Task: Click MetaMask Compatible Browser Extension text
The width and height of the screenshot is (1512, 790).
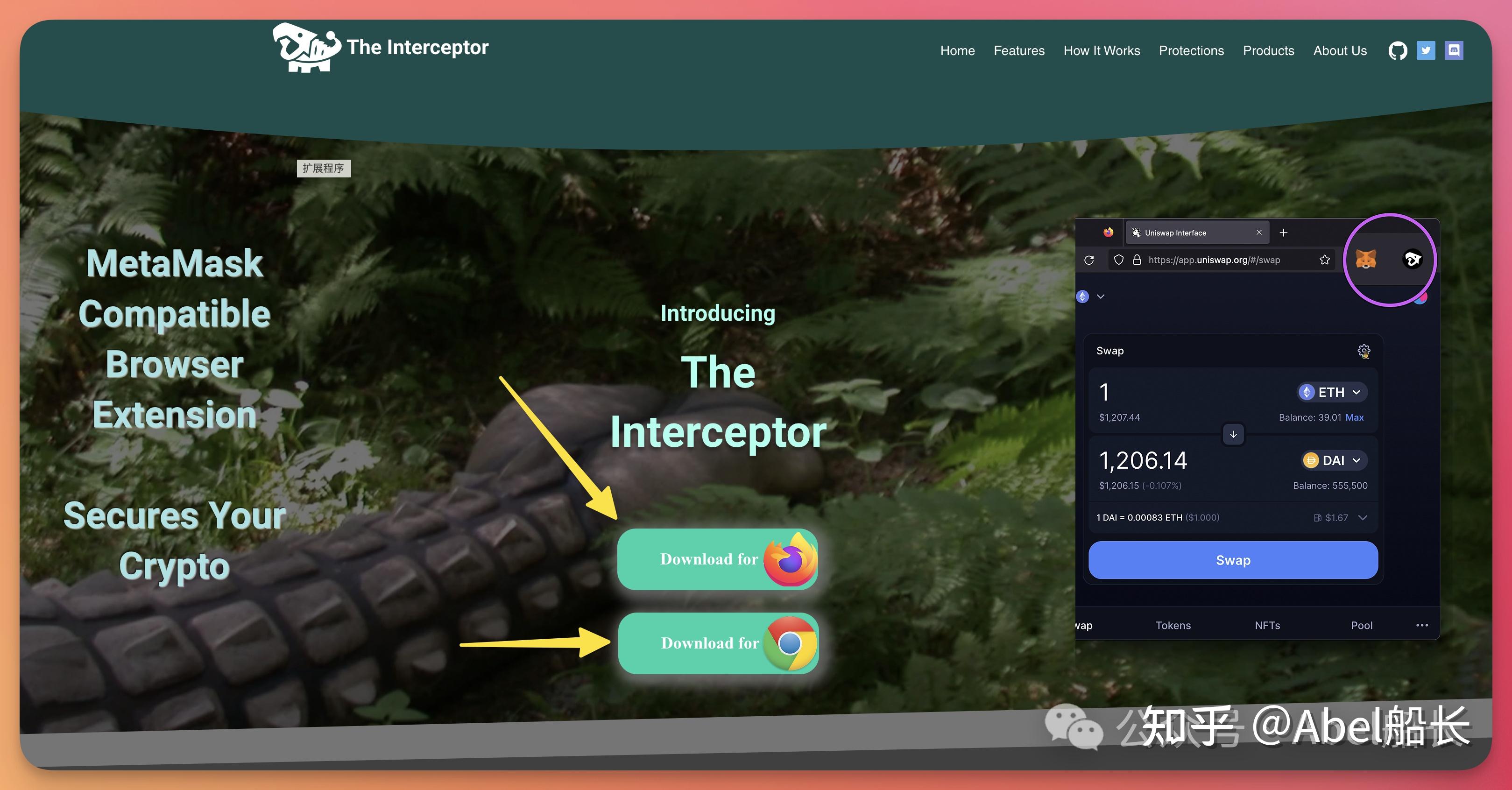Action: tap(174, 339)
